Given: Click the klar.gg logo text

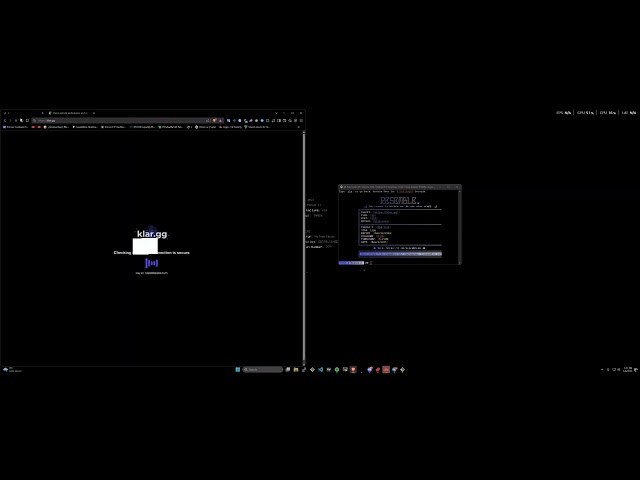Looking at the screenshot, I should point(152,234).
